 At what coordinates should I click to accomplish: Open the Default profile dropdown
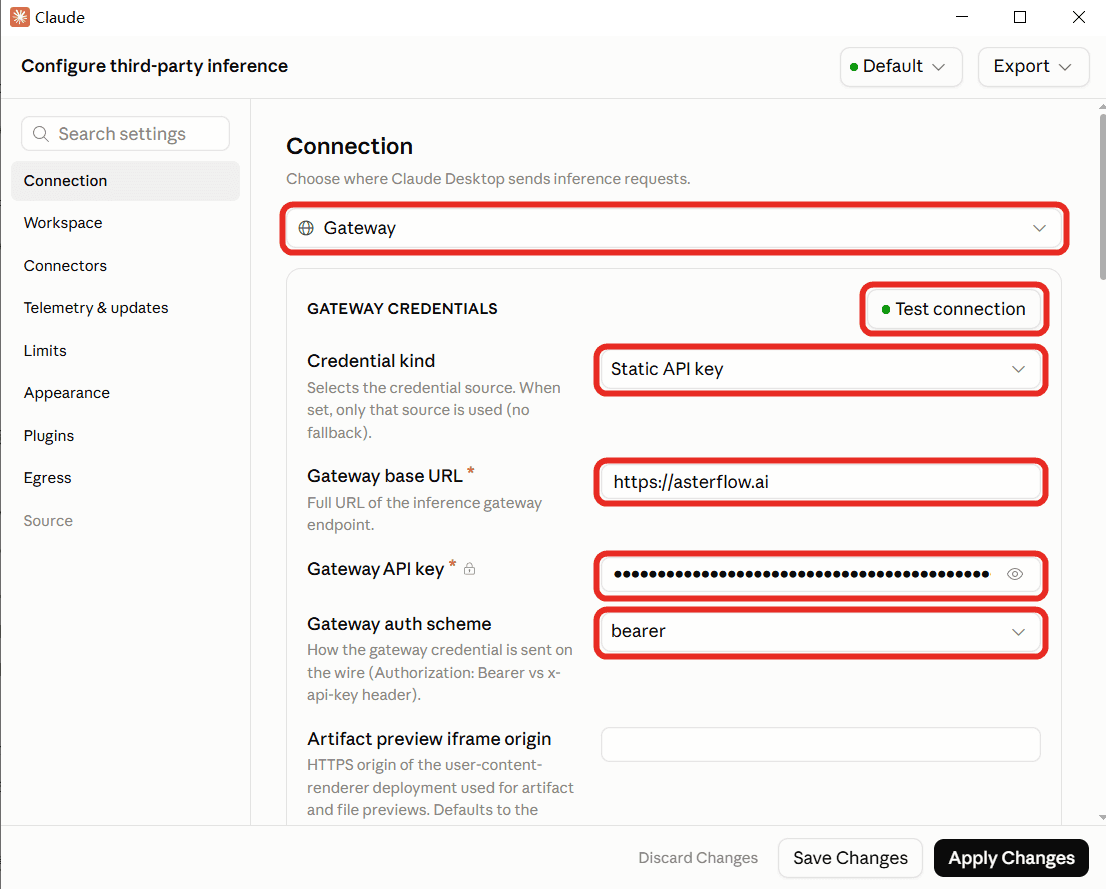901,67
